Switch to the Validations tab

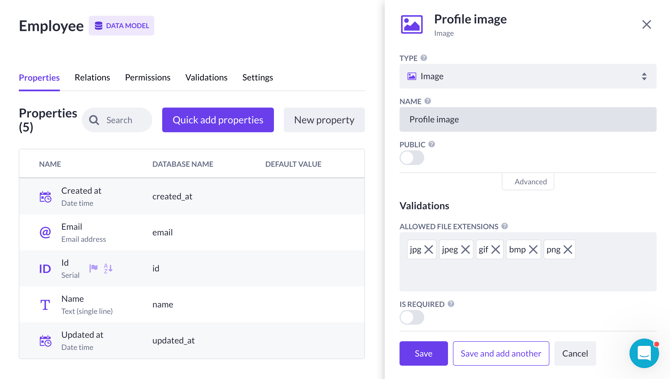(206, 77)
